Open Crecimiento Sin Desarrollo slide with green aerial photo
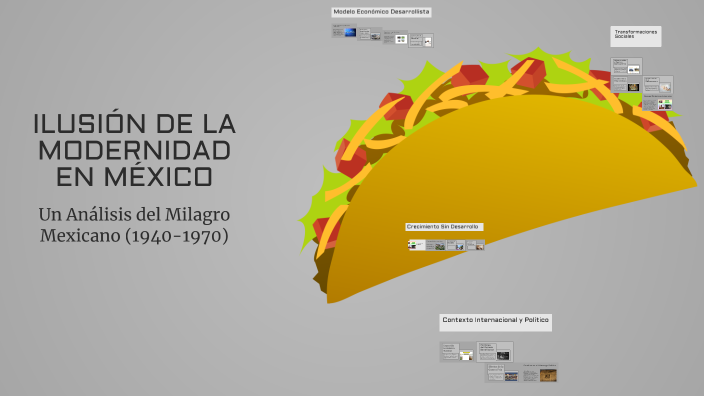Image resolution: width=704 pixels, height=396 pixels. click(x=436, y=245)
